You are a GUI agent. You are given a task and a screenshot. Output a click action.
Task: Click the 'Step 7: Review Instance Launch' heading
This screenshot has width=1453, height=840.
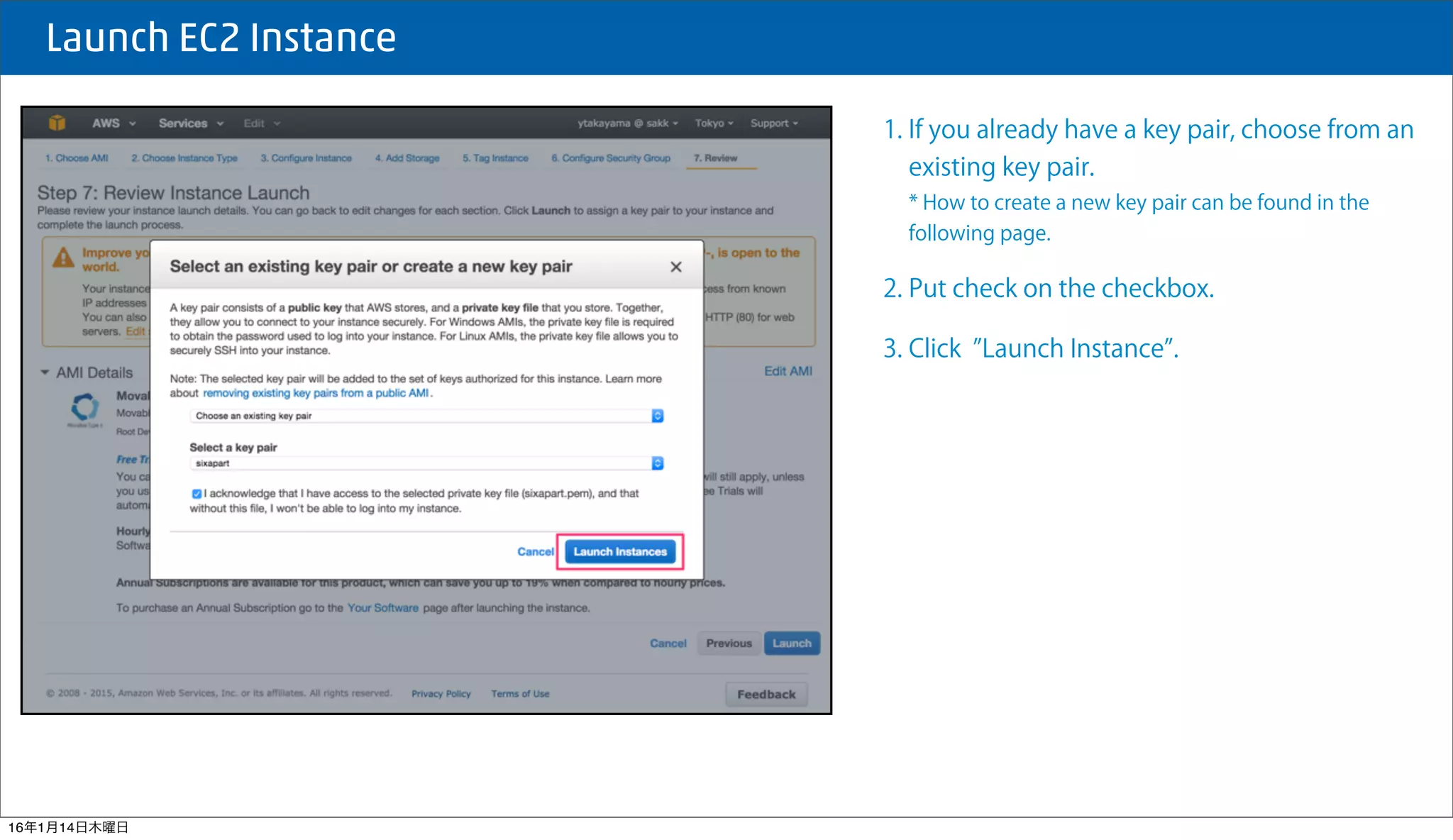coord(173,193)
